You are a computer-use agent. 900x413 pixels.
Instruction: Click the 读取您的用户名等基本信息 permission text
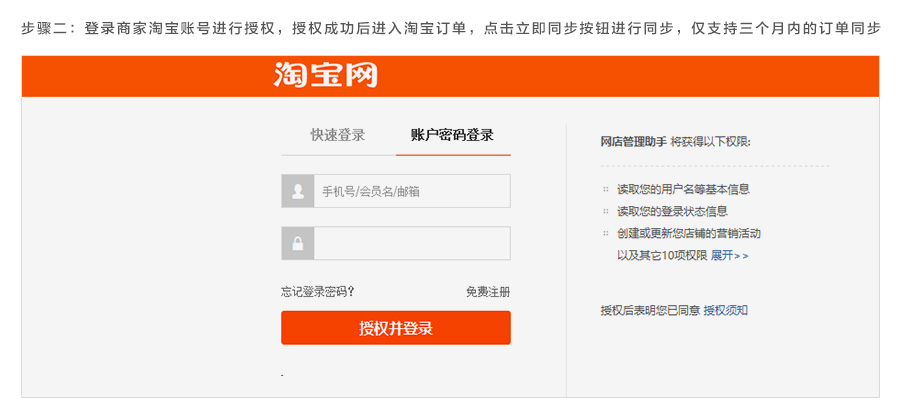click(x=683, y=189)
